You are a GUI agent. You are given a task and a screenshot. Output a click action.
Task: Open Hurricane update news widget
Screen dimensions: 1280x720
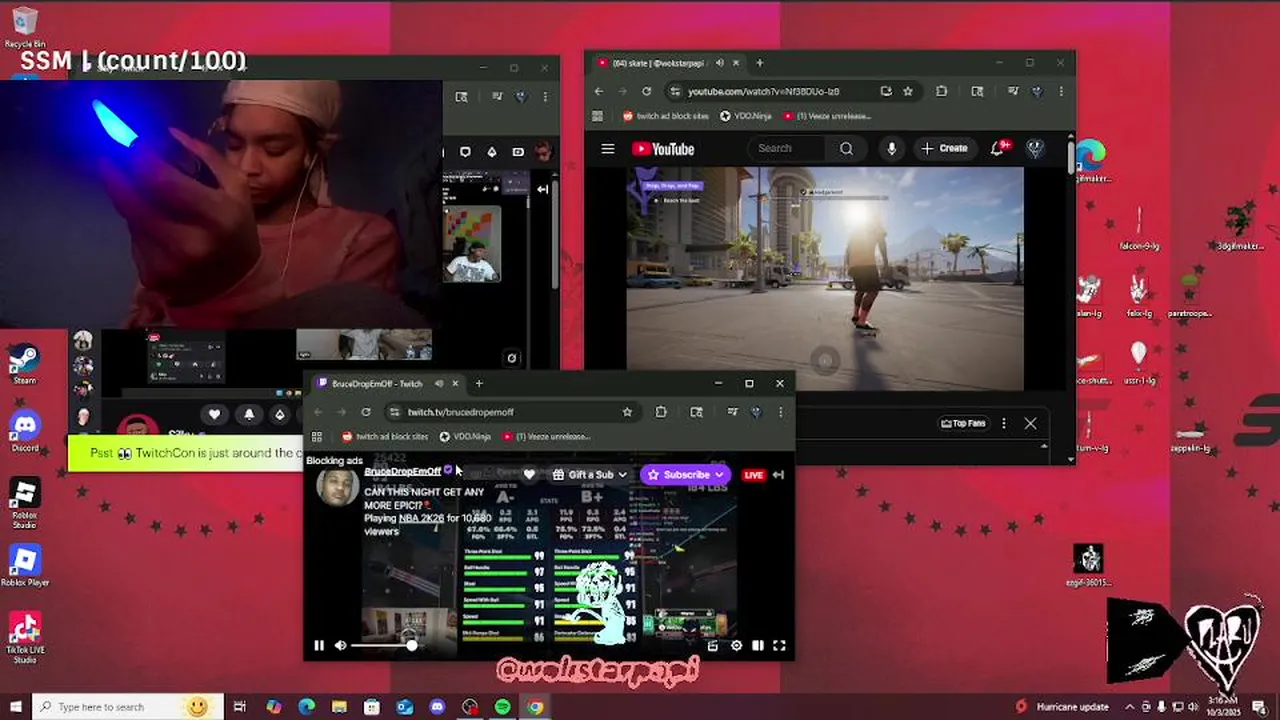click(x=1062, y=707)
